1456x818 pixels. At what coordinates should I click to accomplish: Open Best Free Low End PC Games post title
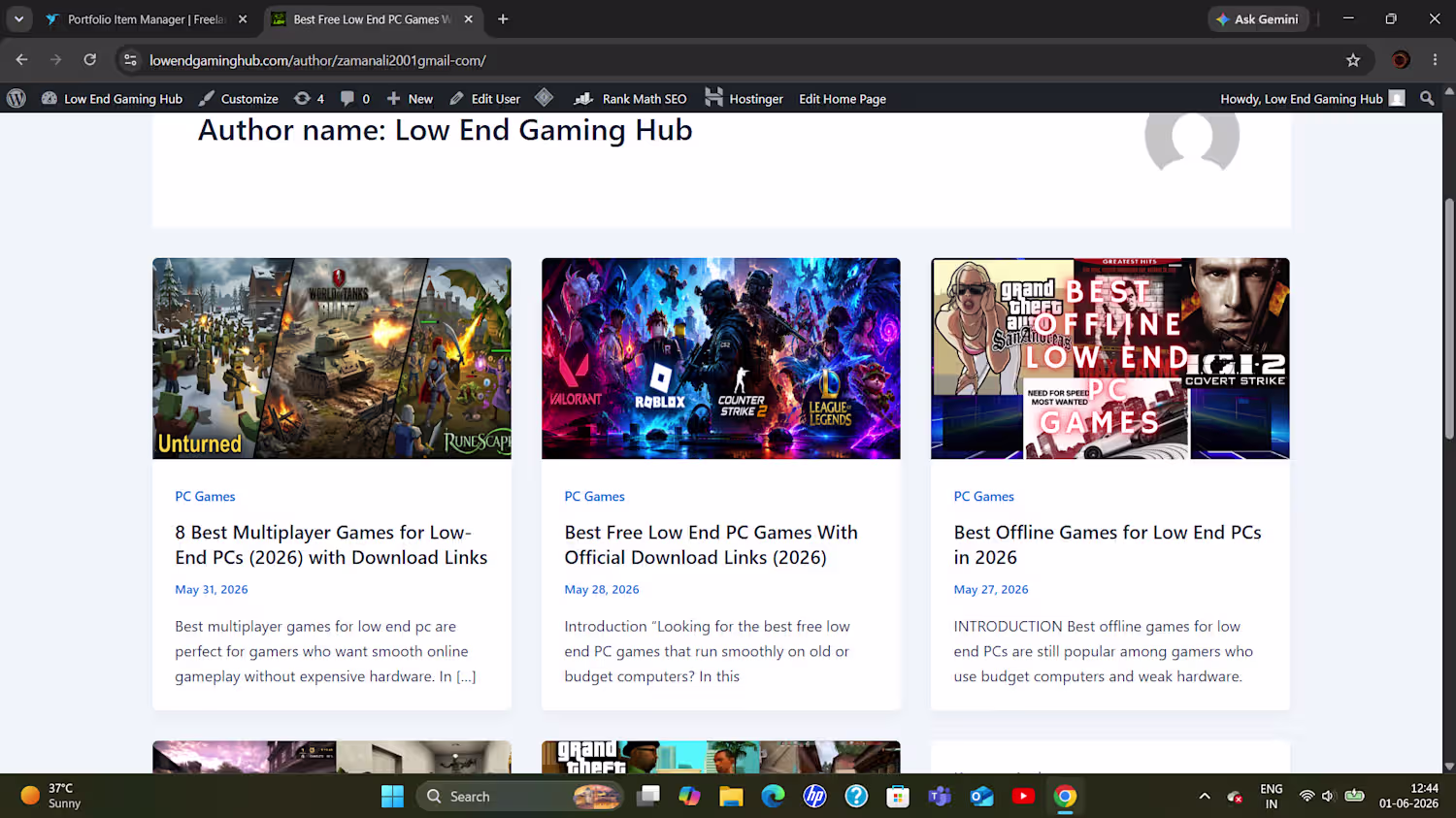711,545
